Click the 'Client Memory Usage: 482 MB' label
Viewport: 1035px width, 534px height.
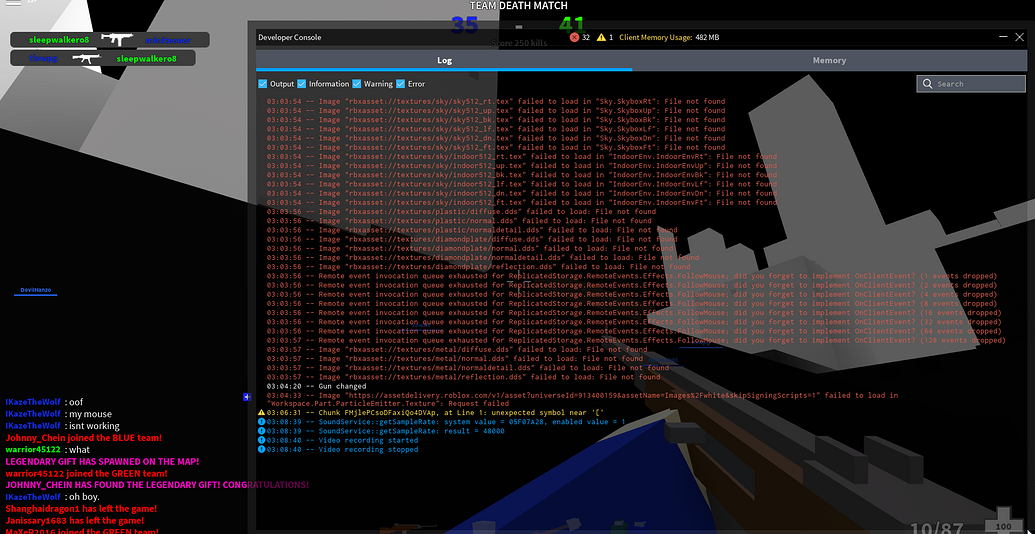coord(669,38)
